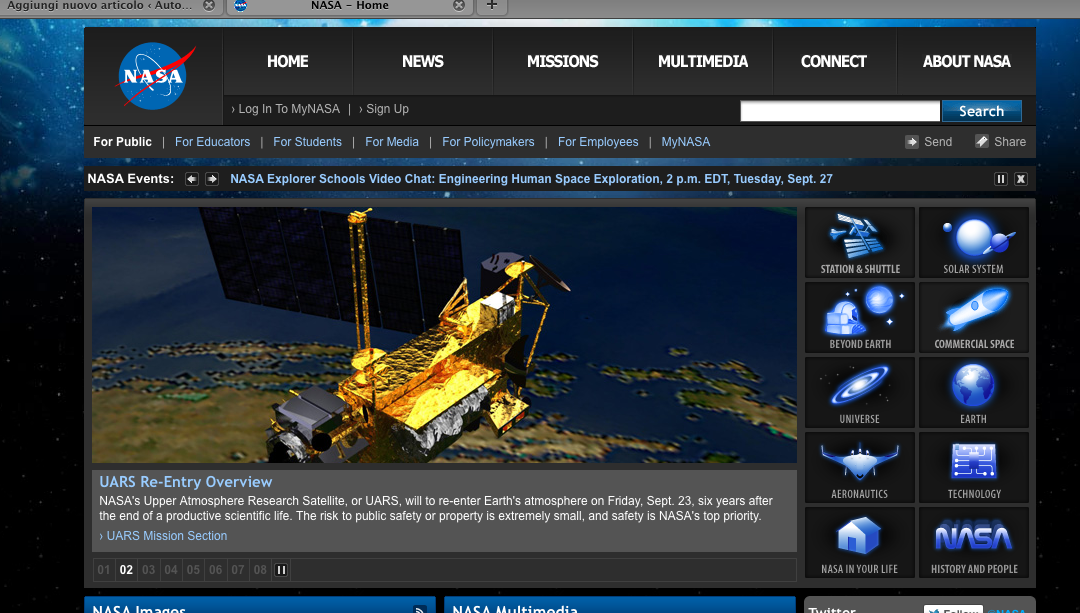Open the Beyond Earth topic
The width and height of the screenshot is (1080, 613).
(860, 318)
